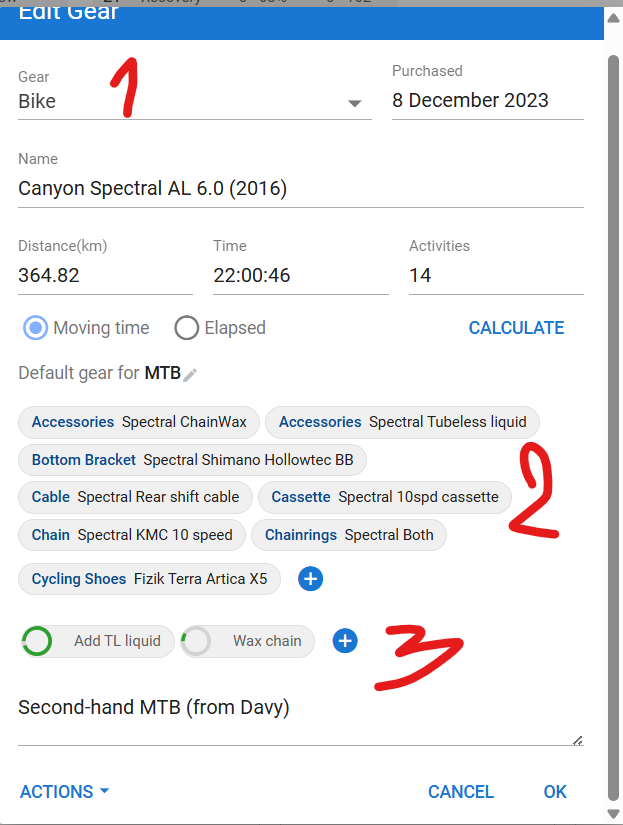Select the Moving time radio button
This screenshot has height=825, width=623.
click(36, 328)
